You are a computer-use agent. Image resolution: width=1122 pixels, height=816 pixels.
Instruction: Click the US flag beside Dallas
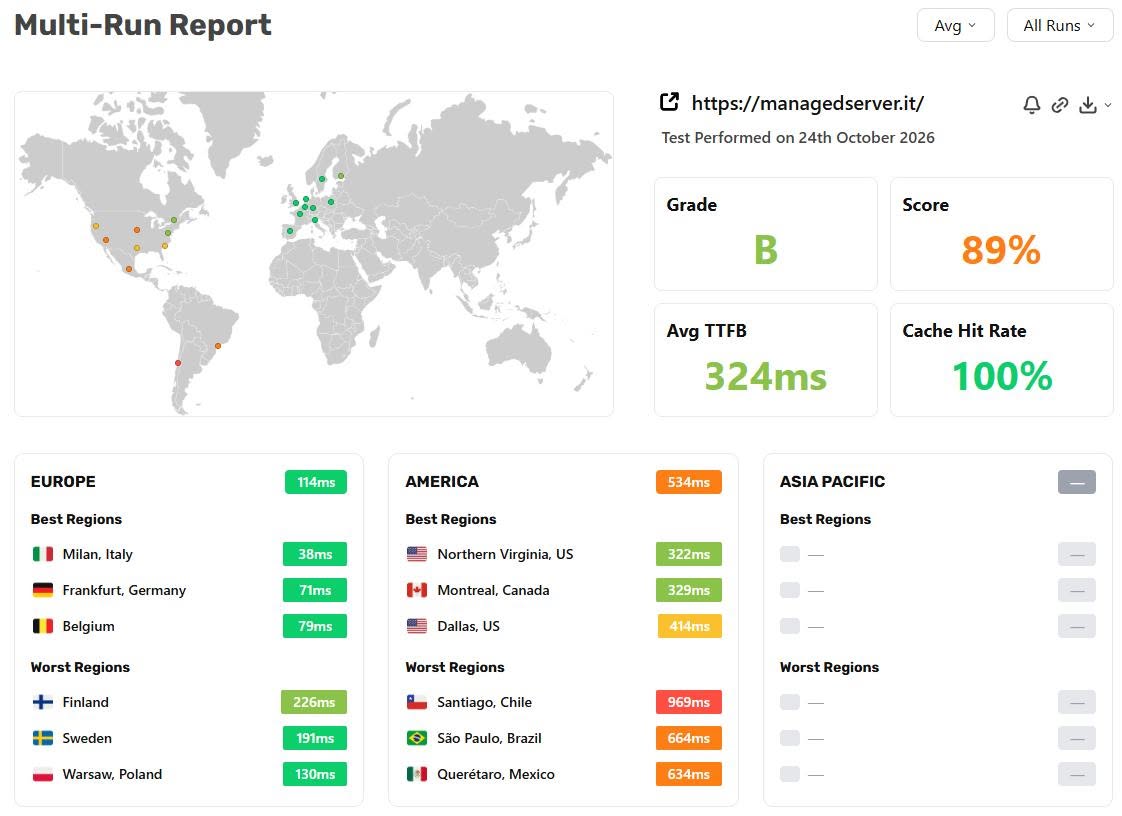click(416, 626)
